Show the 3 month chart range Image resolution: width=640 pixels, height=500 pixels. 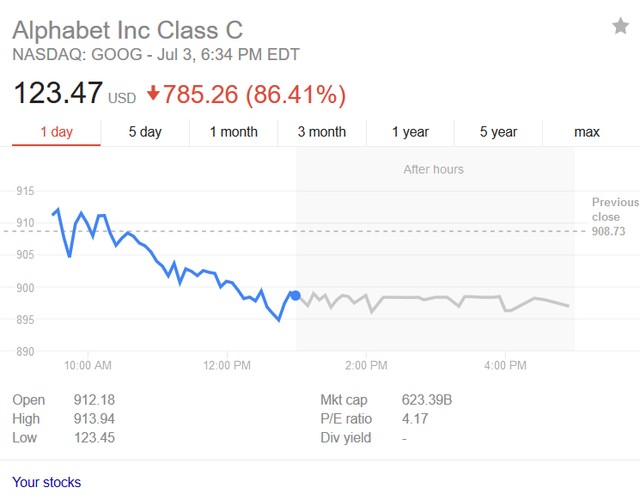(322, 132)
